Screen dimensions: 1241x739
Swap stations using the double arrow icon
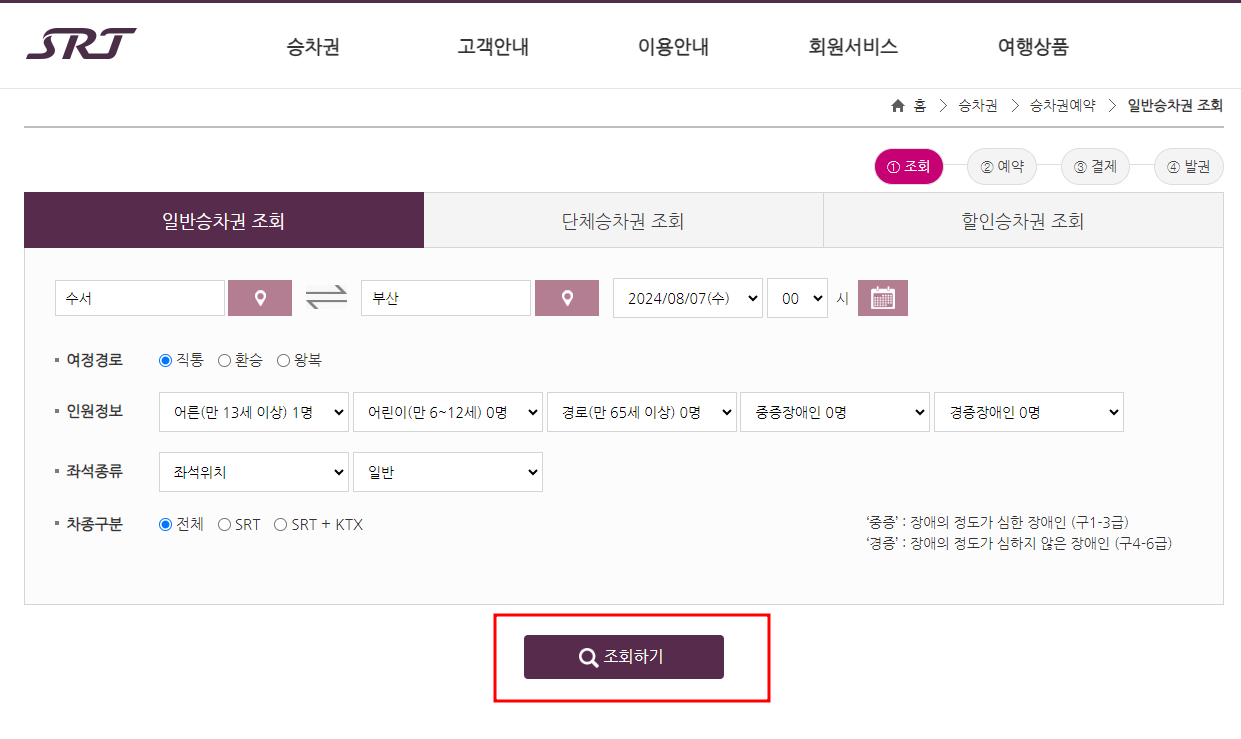325,297
